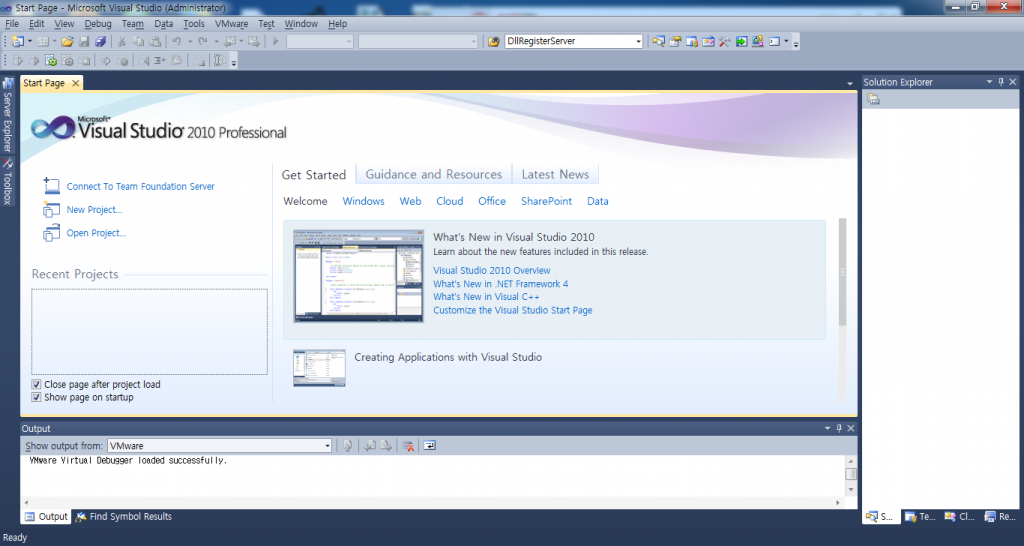Select the Windows category link

coord(363,201)
